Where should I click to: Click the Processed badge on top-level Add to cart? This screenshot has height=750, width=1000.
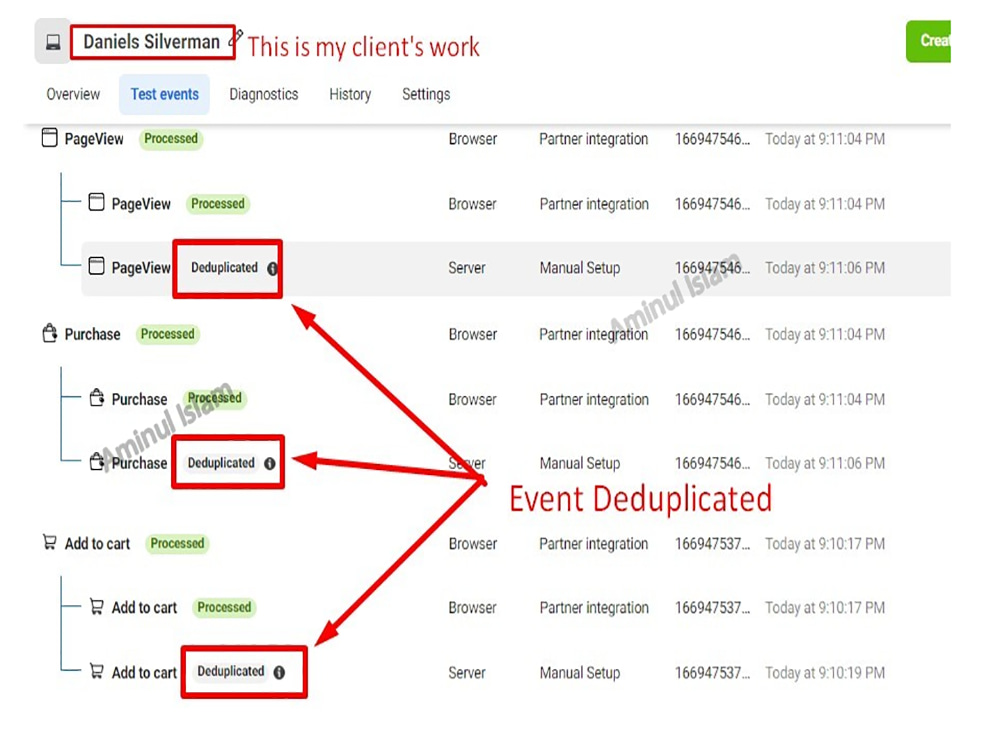pyautogui.click(x=177, y=543)
